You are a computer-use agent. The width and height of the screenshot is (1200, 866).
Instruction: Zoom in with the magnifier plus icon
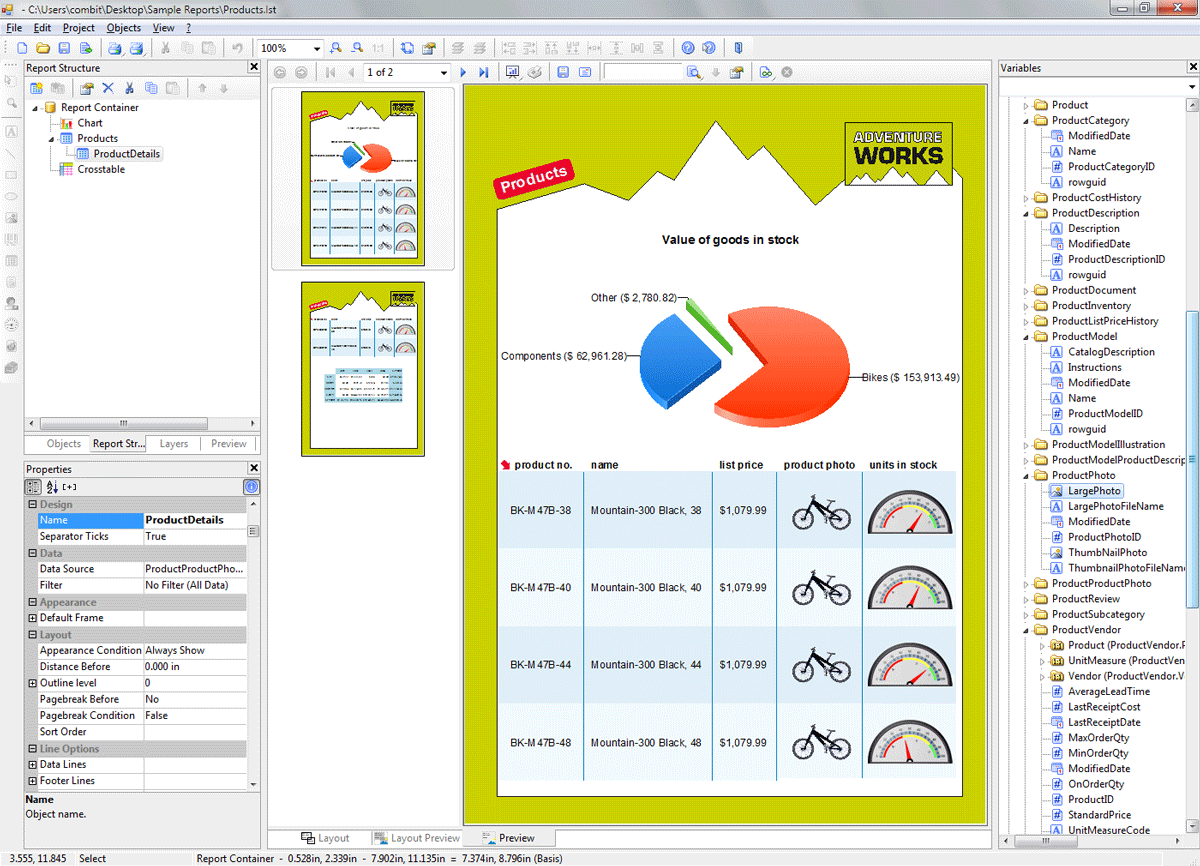(335, 48)
